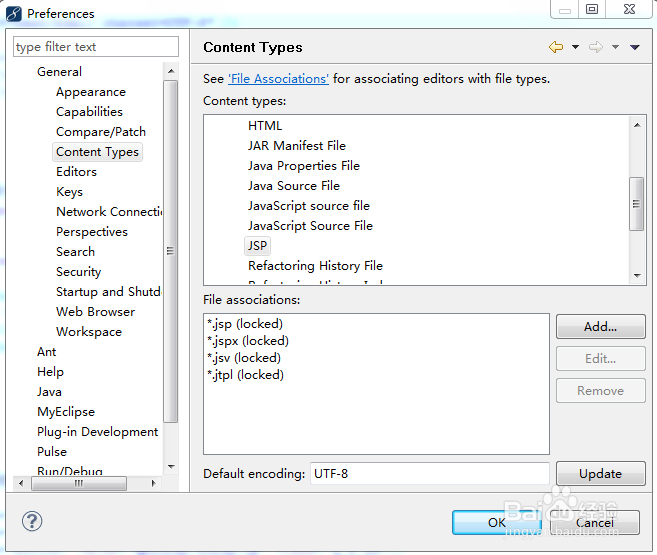Open the 'File Associations' link
The height and width of the screenshot is (555, 657).
coord(278,79)
